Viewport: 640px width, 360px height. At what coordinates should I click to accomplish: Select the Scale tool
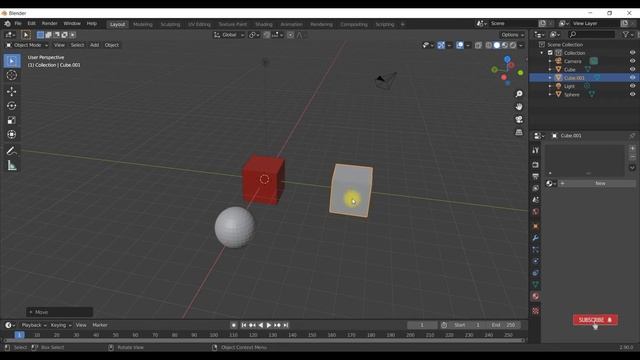click(x=12, y=120)
